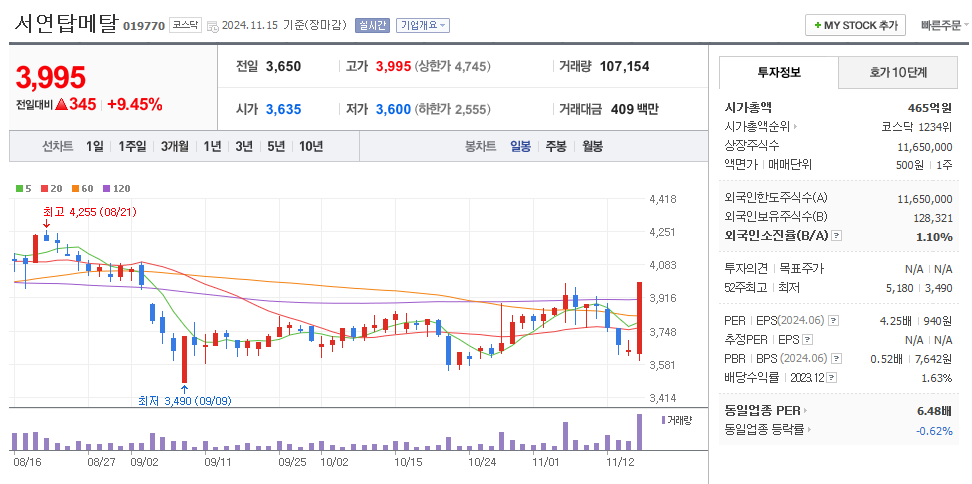972x484 pixels.
Task: Open the help icon beside 추정PER EPS
Action: click(x=808, y=340)
